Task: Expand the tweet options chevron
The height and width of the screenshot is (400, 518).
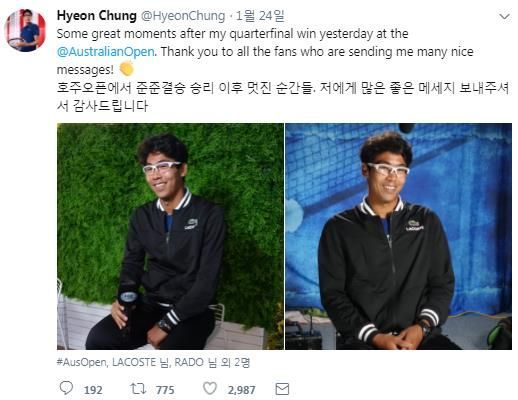Action: [x=504, y=16]
